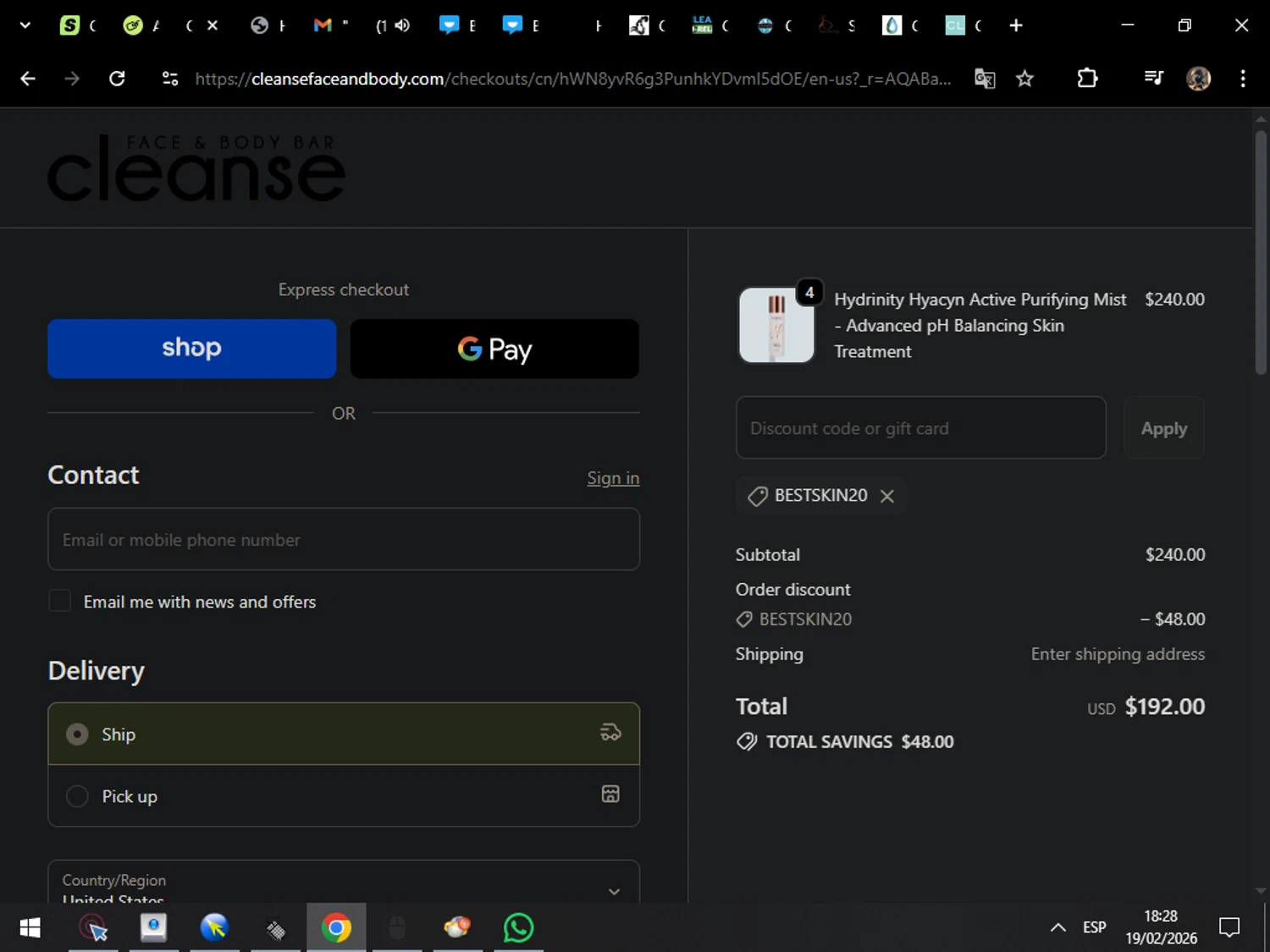The height and width of the screenshot is (952, 1270).
Task: Pay with Google Pay
Action: point(494,349)
